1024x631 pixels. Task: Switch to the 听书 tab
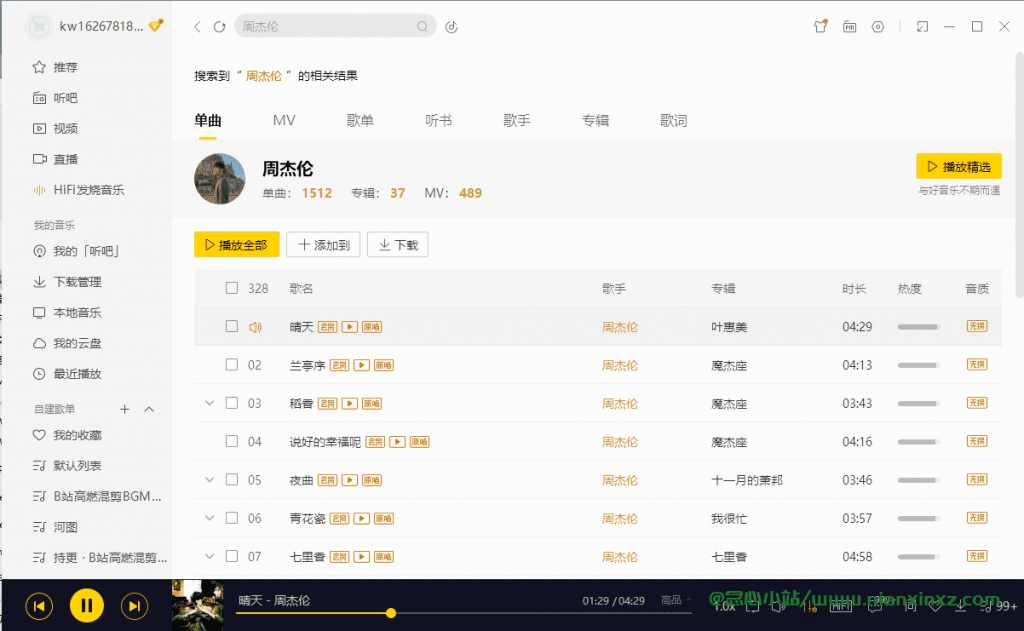(x=438, y=120)
